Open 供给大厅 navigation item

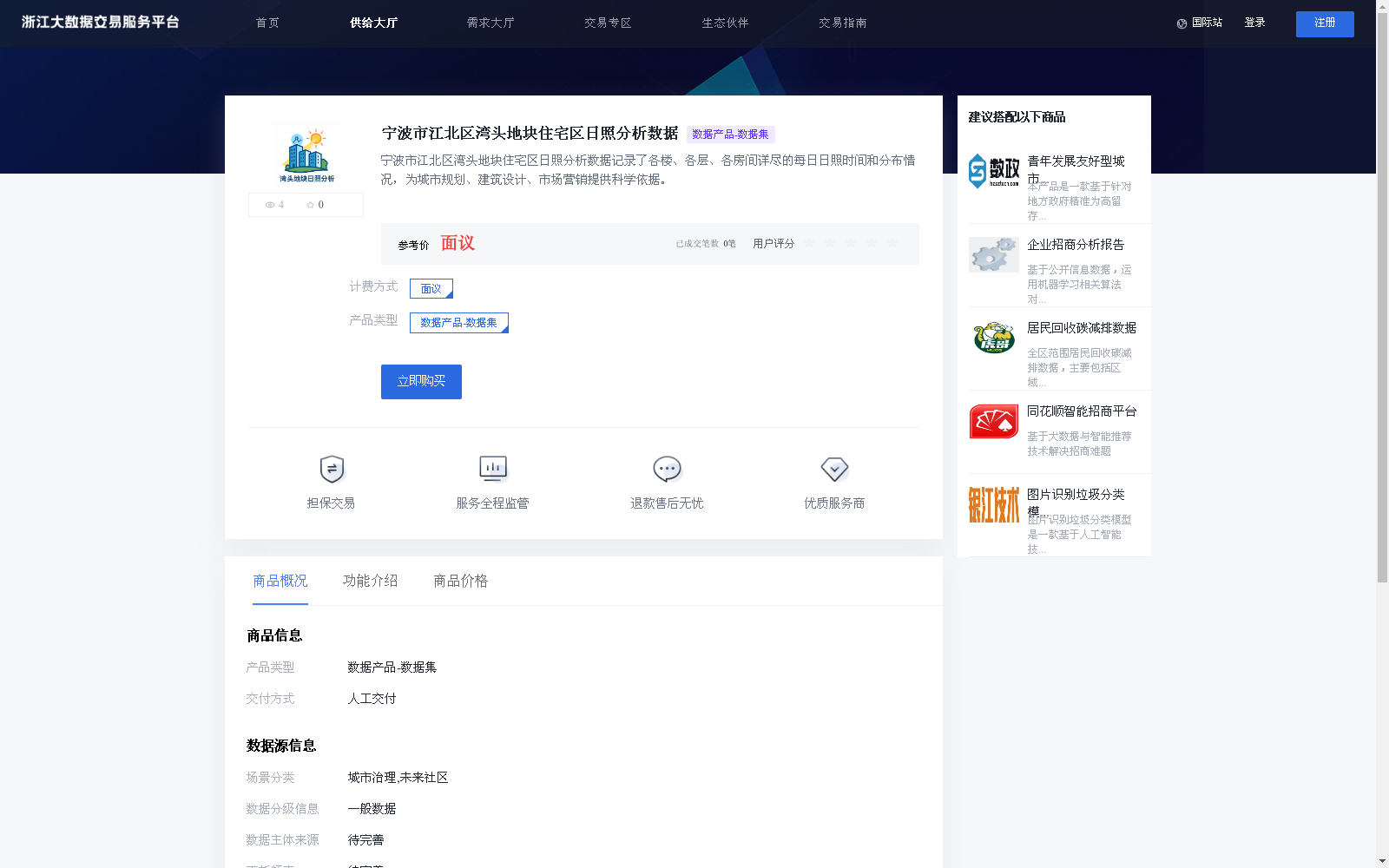pyautogui.click(x=373, y=23)
